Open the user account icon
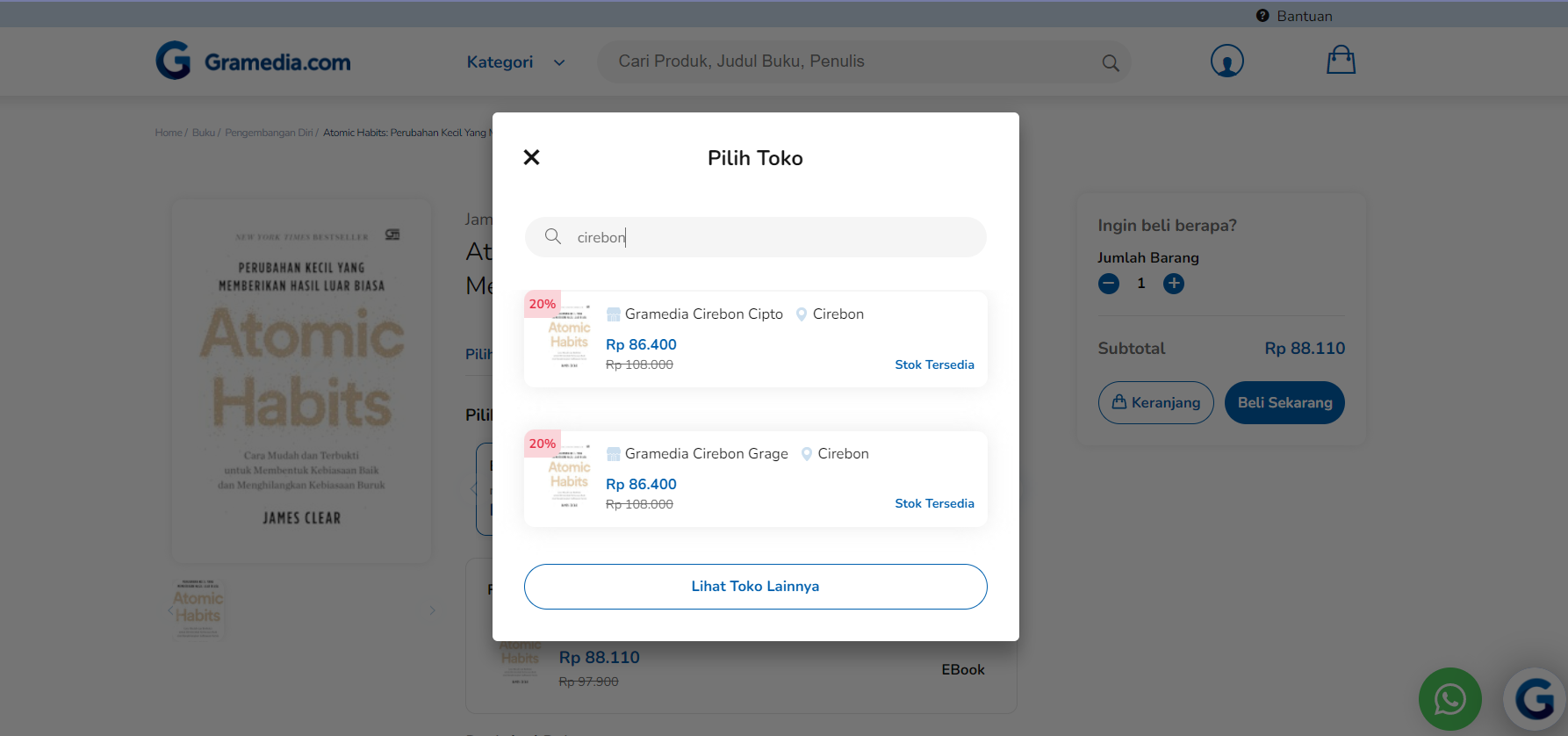 (1226, 61)
